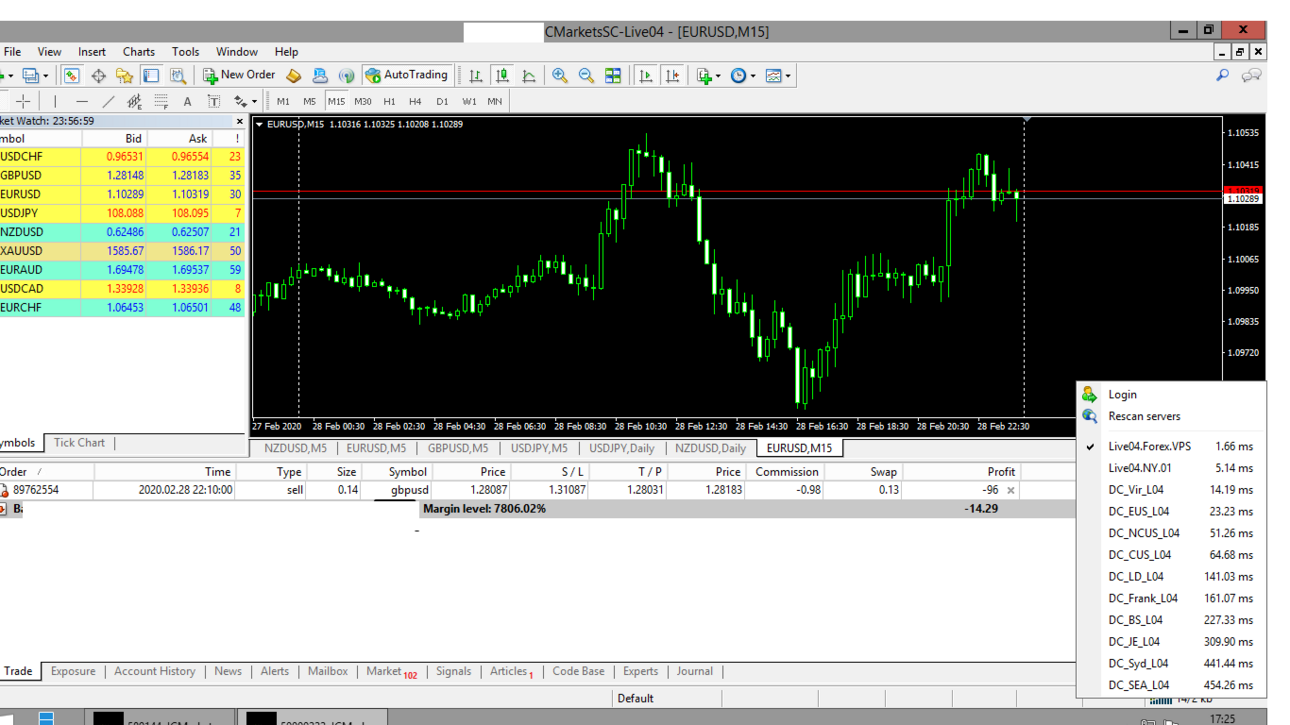
Task: Select the crosshair cursor tool
Action: point(23,101)
